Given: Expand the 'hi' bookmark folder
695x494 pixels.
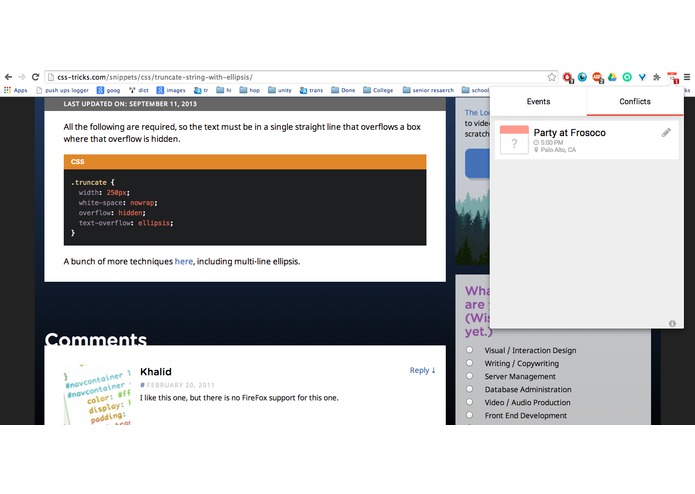Looking at the screenshot, I should tap(224, 90).
